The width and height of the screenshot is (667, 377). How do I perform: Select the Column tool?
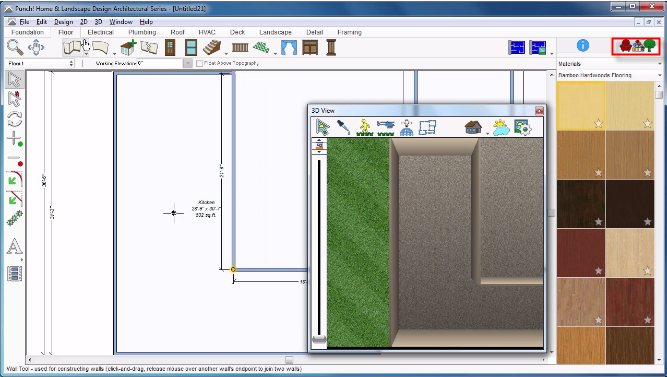coord(331,47)
